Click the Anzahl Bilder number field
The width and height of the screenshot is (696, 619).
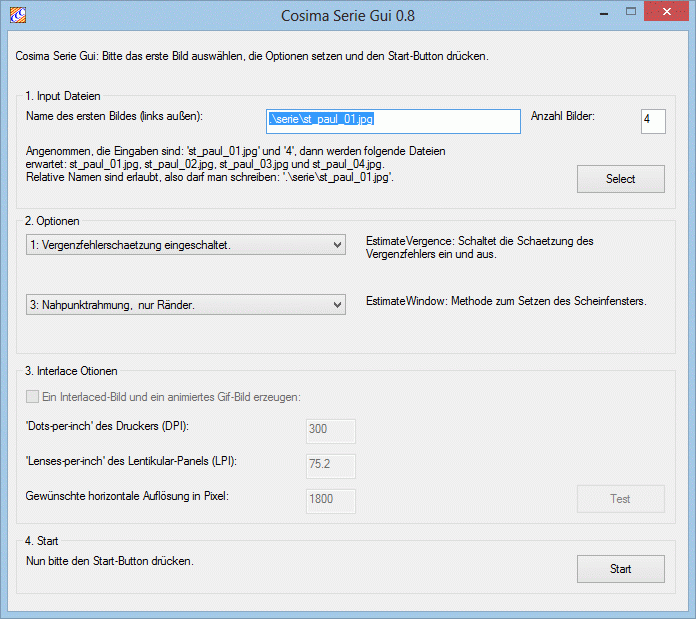tap(652, 121)
